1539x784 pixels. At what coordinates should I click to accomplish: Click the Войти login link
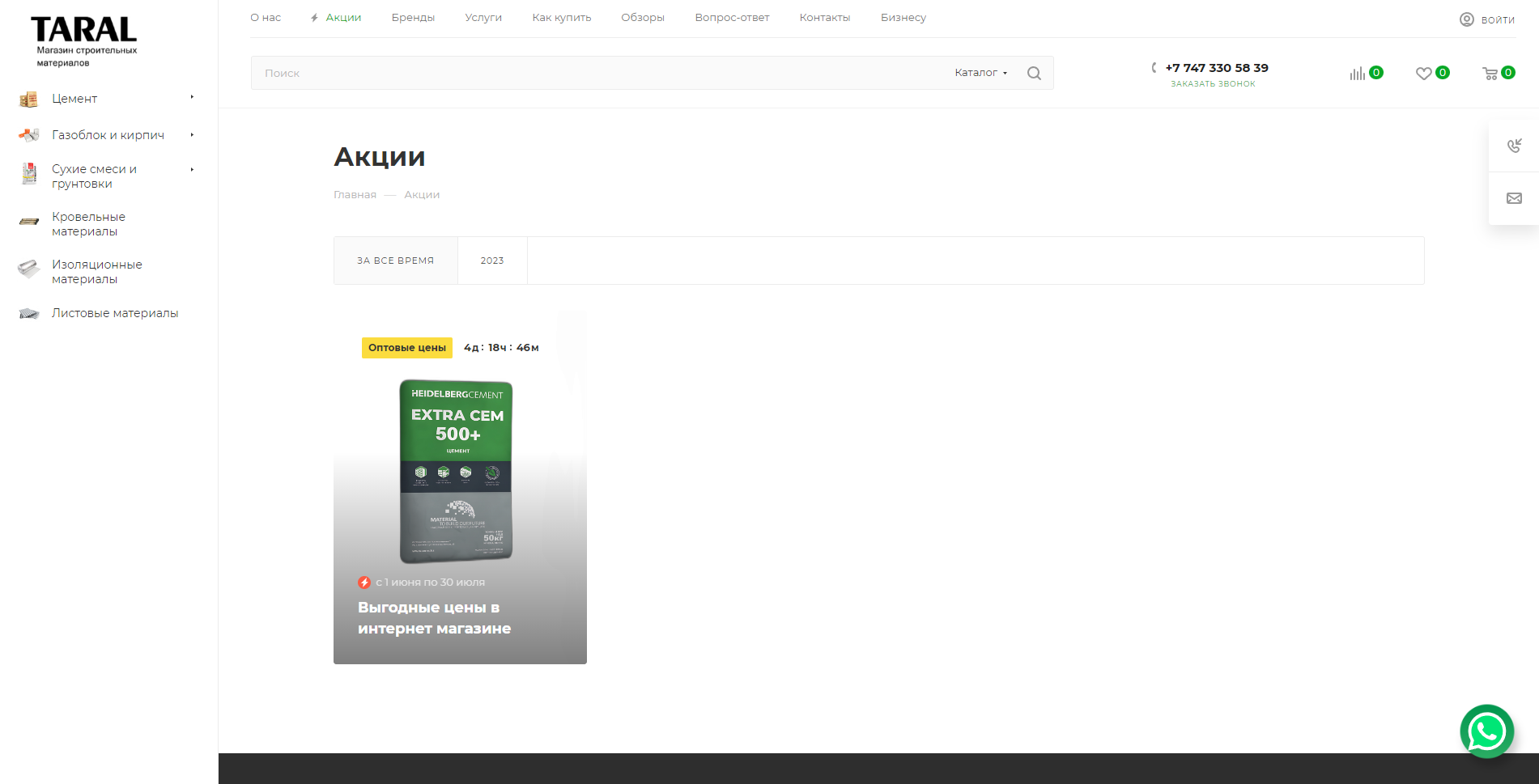[x=1498, y=20]
